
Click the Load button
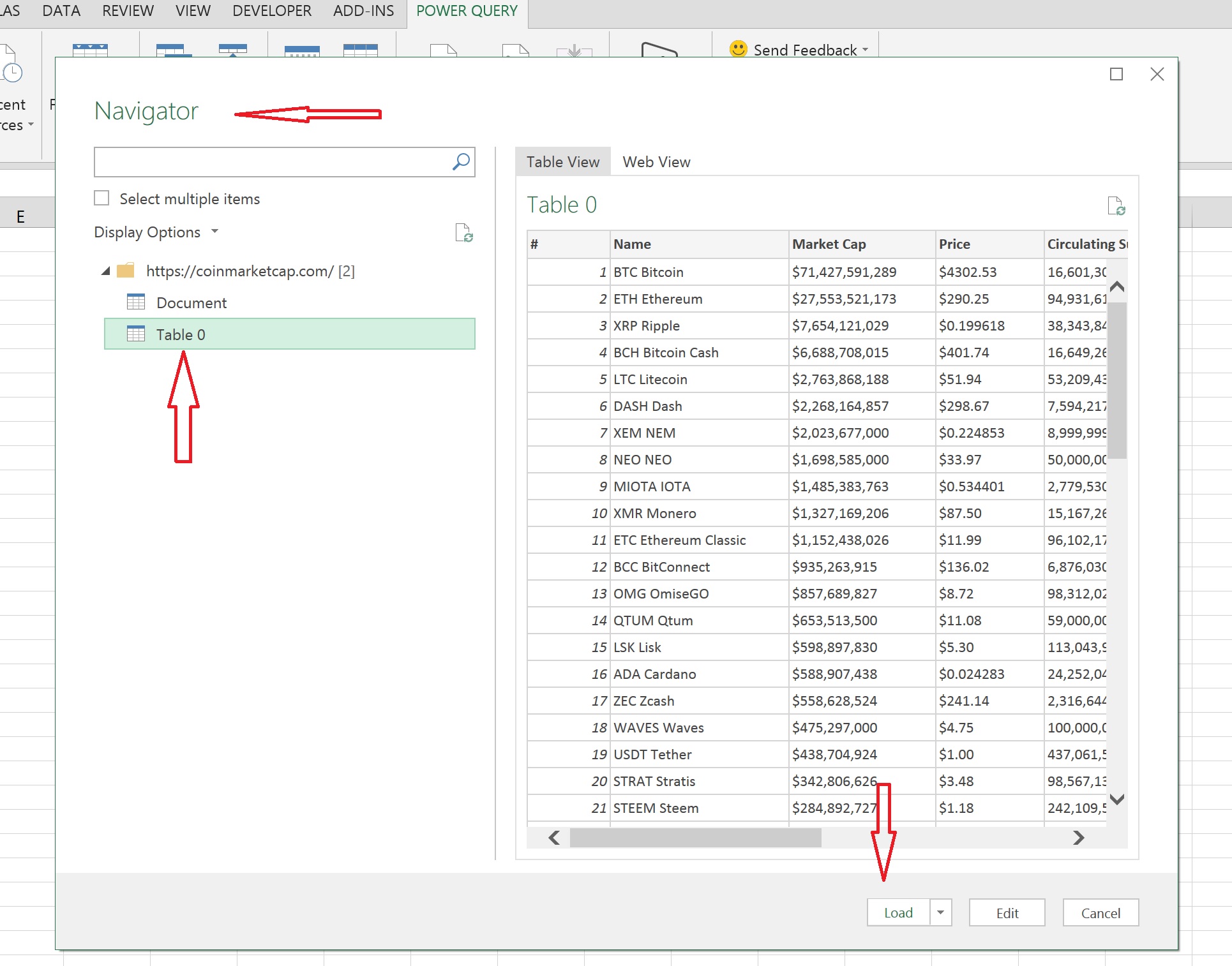point(898,912)
